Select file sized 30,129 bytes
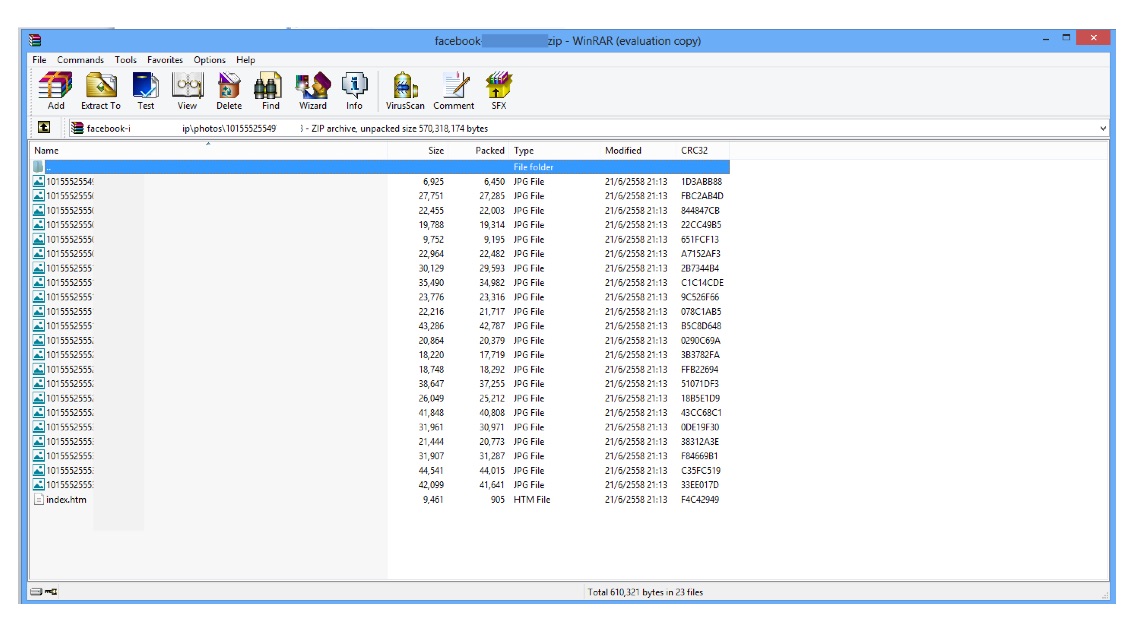Viewport: 1136px width, 640px height. tap(380, 268)
